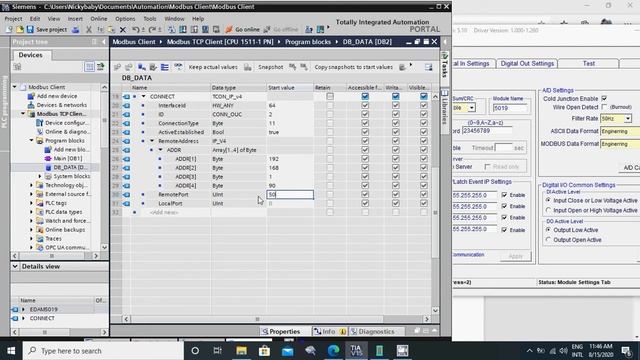Collapse the RemoteAddress row
This screenshot has width=640, height=360.
152,141
